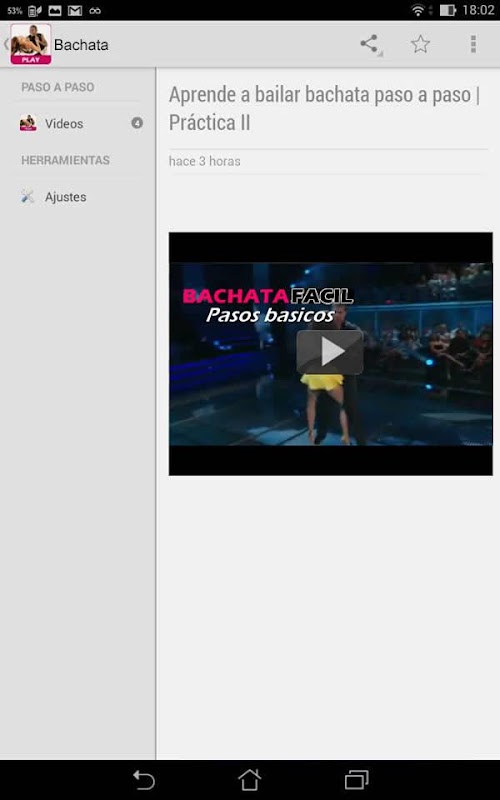
Task: Open the Videos section in the sidebar
Action: [78, 123]
